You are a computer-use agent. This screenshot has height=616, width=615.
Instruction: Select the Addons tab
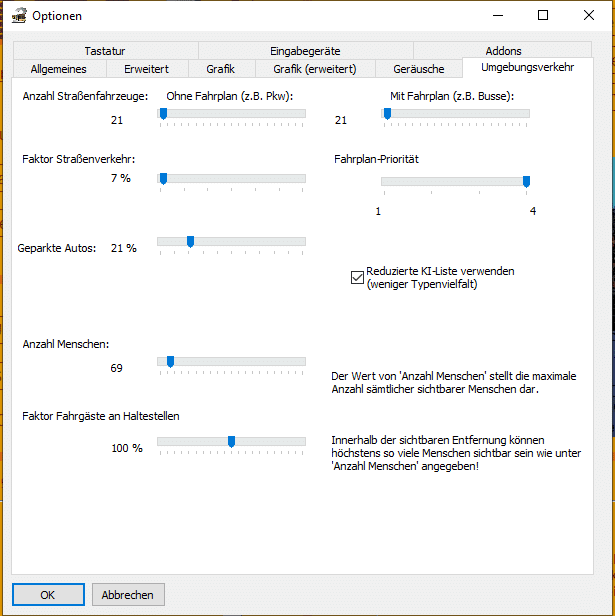point(503,51)
